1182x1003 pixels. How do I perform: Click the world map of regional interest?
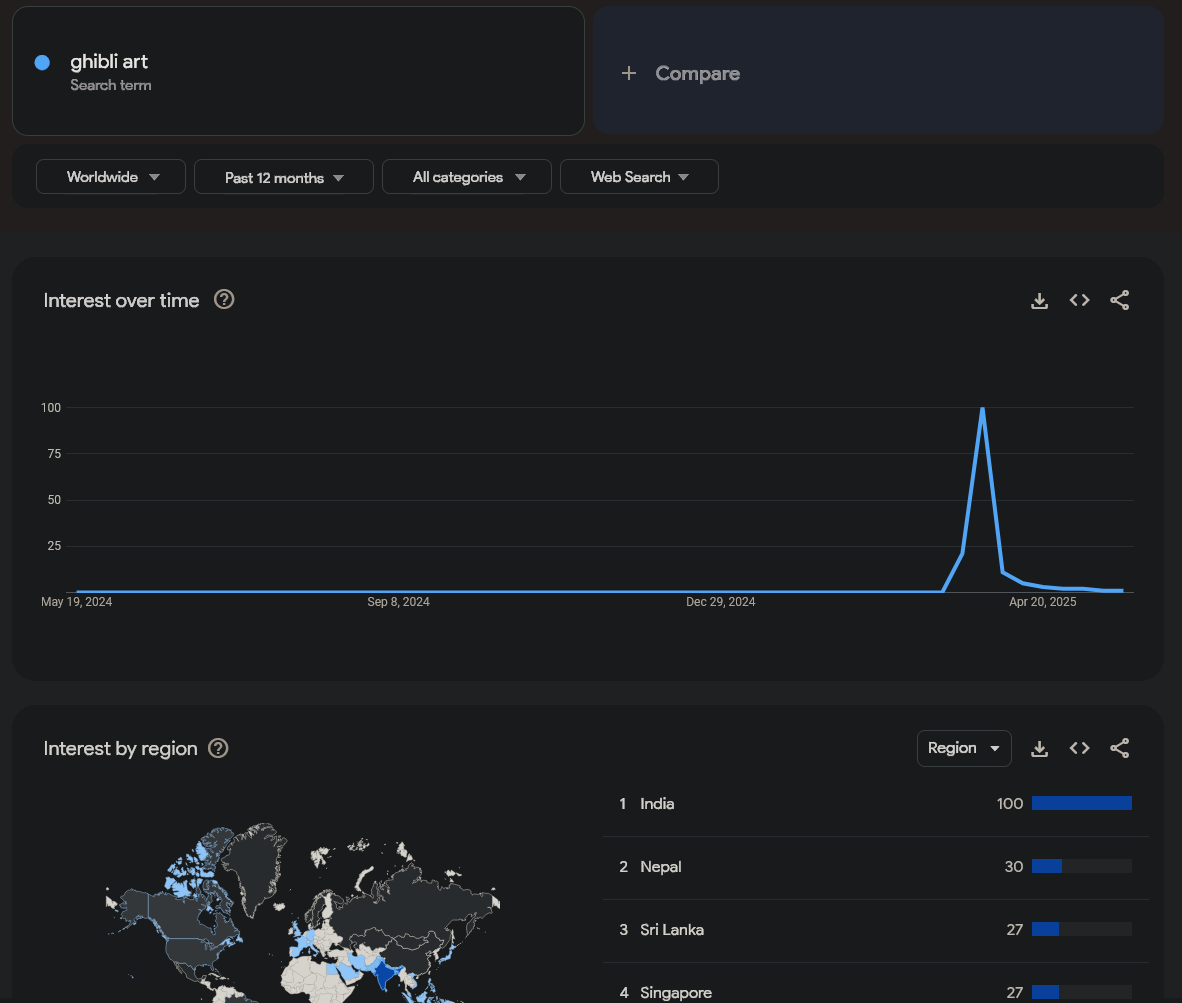click(x=302, y=912)
